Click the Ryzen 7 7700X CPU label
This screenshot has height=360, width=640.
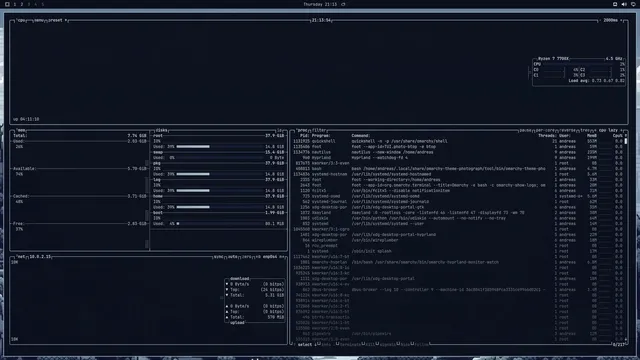(x=553, y=59)
